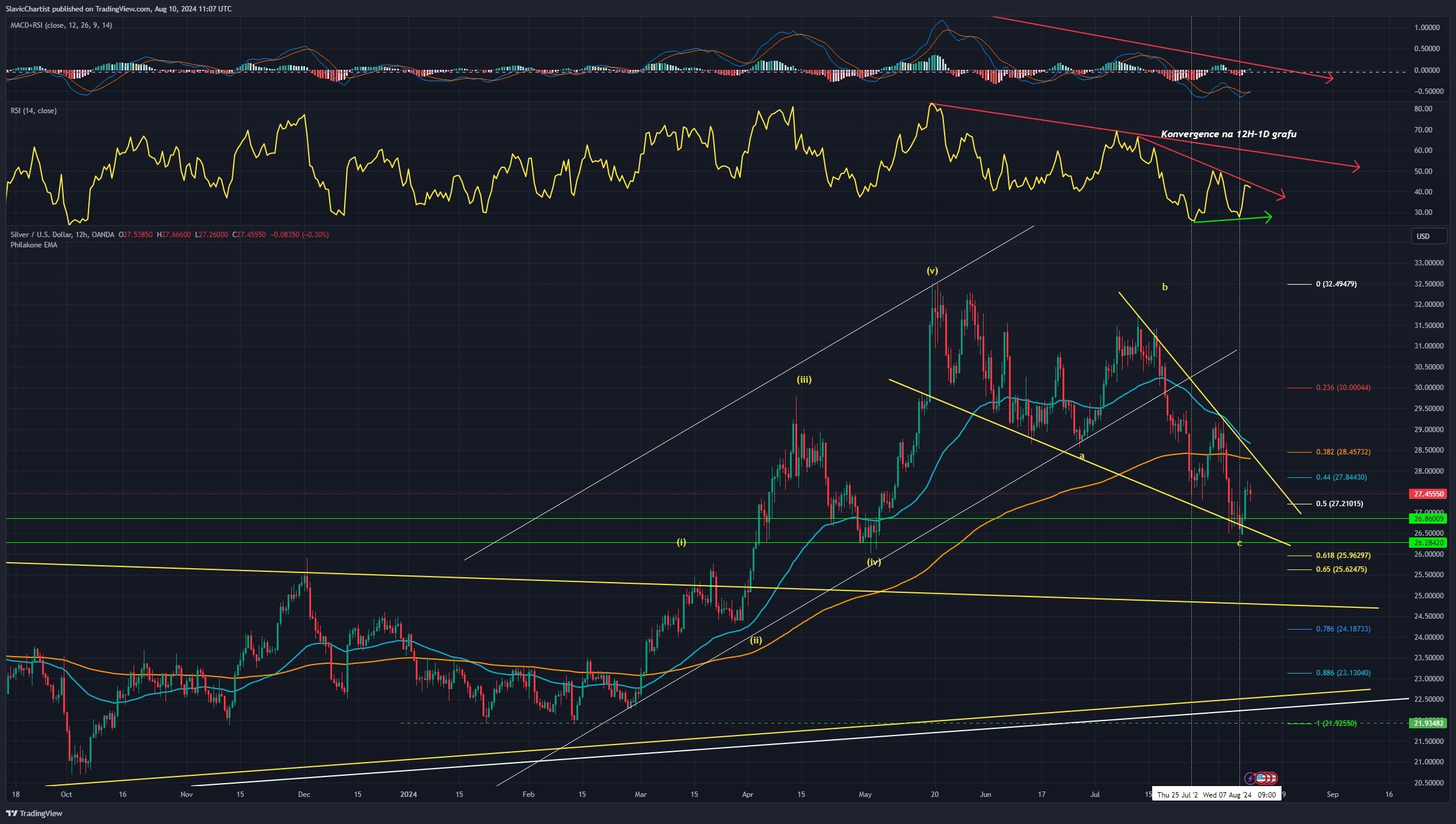This screenshot has width=1456, height=824.
Task: Open the US flag economic event badge
Action: point(1261,778)
